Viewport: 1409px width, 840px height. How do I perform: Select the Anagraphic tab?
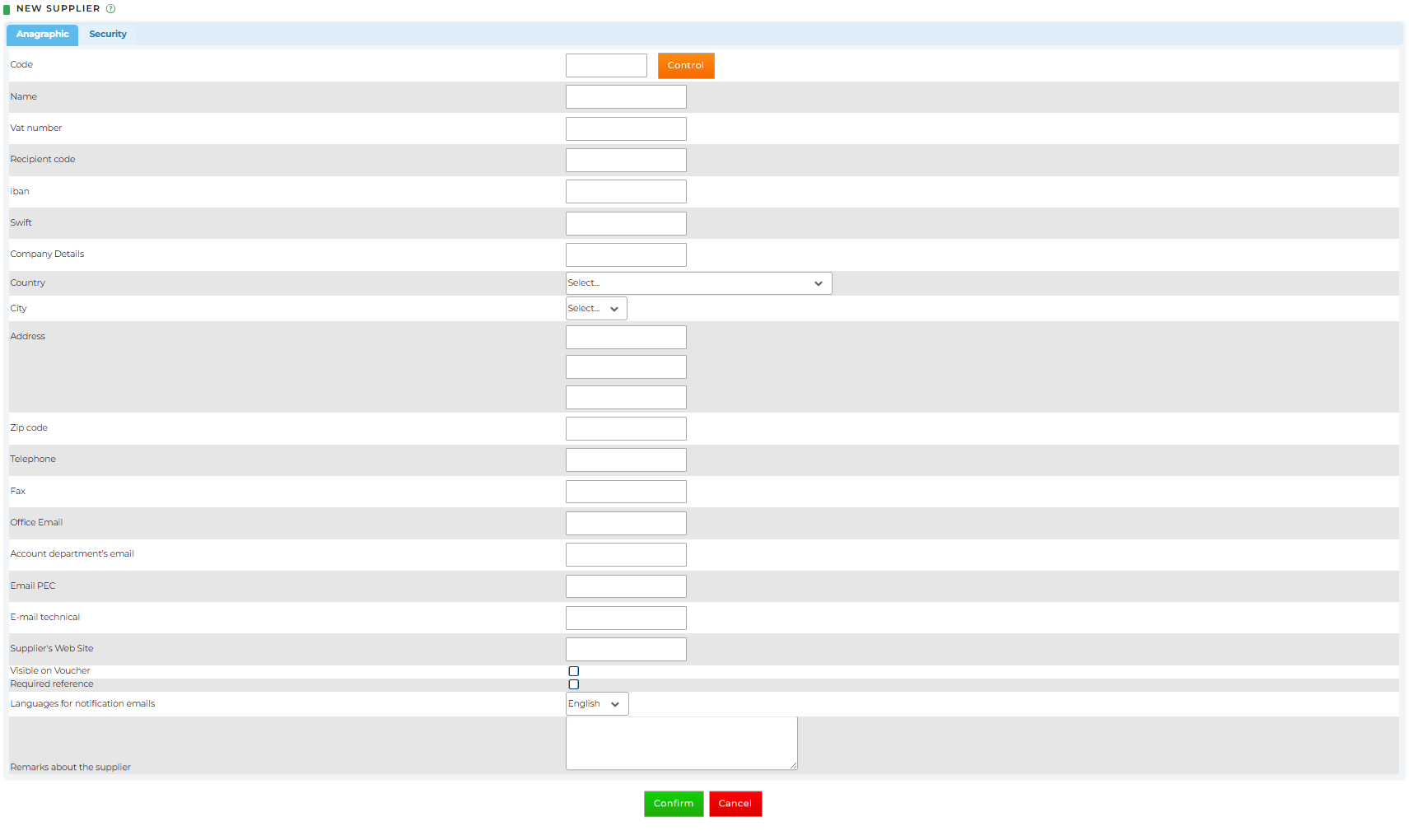pyautogui.click(x=43, y=35)
